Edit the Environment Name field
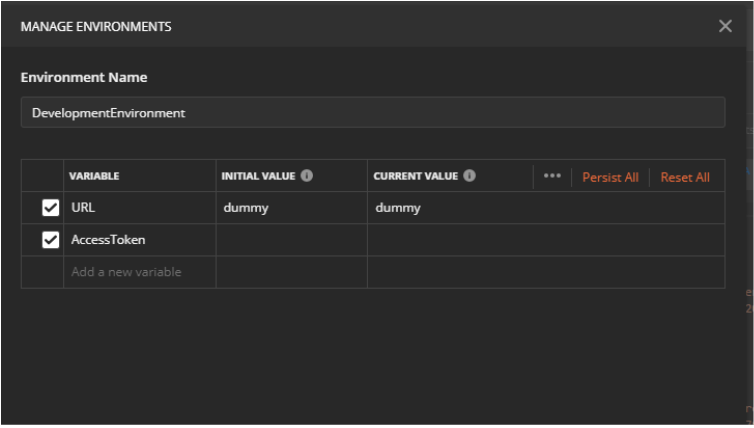Screen dimensions: 754x428 click(x=372, y=113)
